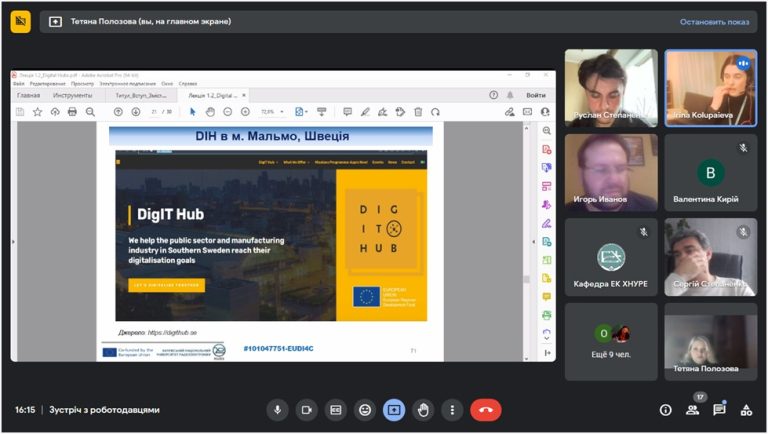Go to previous page arrow up
Screen dimensions: 768x434
pyautogui.click(x=118, y=112)
